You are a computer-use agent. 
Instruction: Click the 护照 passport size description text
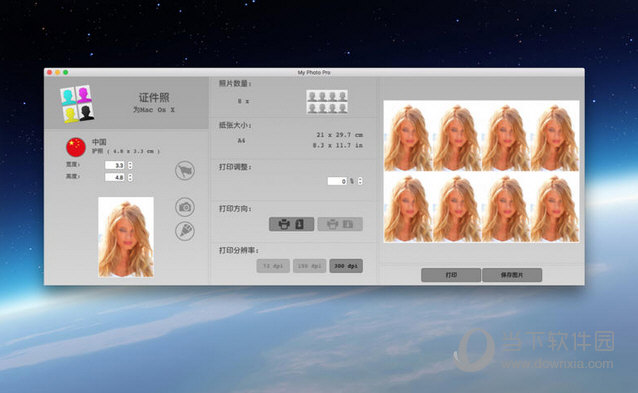pos(126,151)
